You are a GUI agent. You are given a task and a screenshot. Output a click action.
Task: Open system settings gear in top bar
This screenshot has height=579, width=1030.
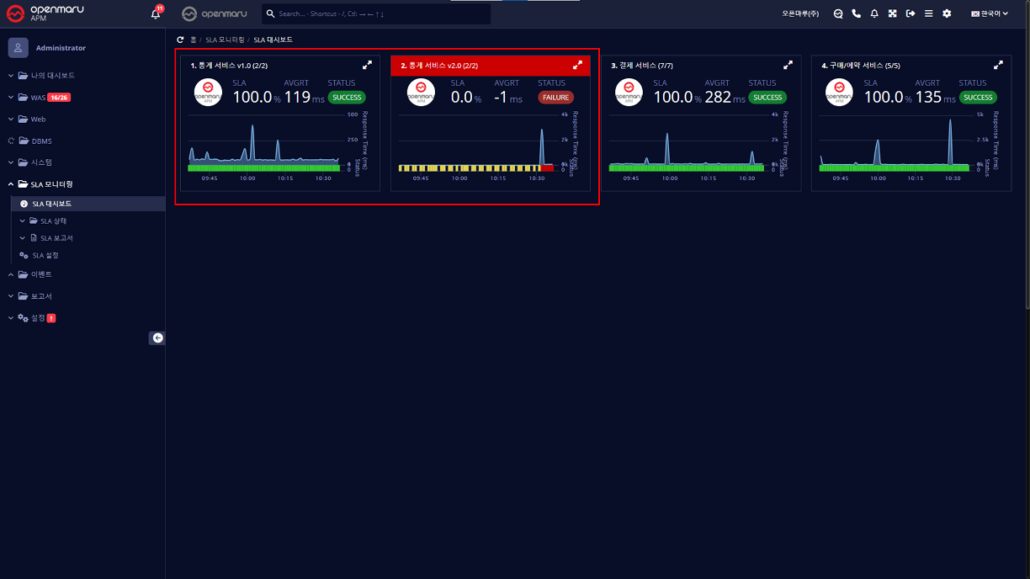(944, 13)
